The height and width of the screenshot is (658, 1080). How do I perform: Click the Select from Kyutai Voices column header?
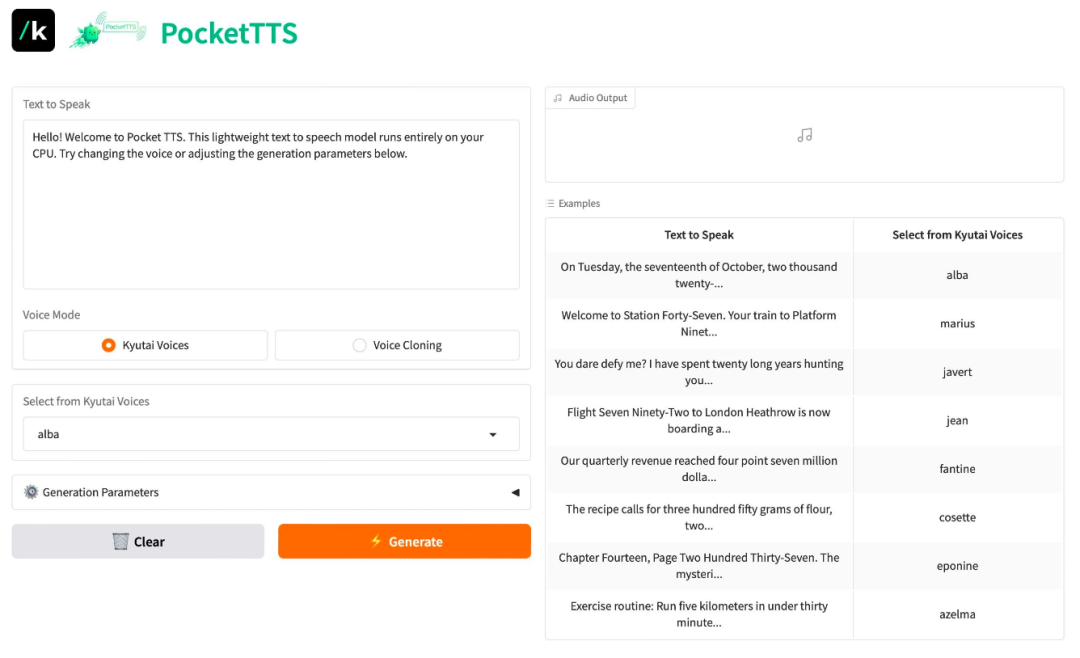[957, 235]
